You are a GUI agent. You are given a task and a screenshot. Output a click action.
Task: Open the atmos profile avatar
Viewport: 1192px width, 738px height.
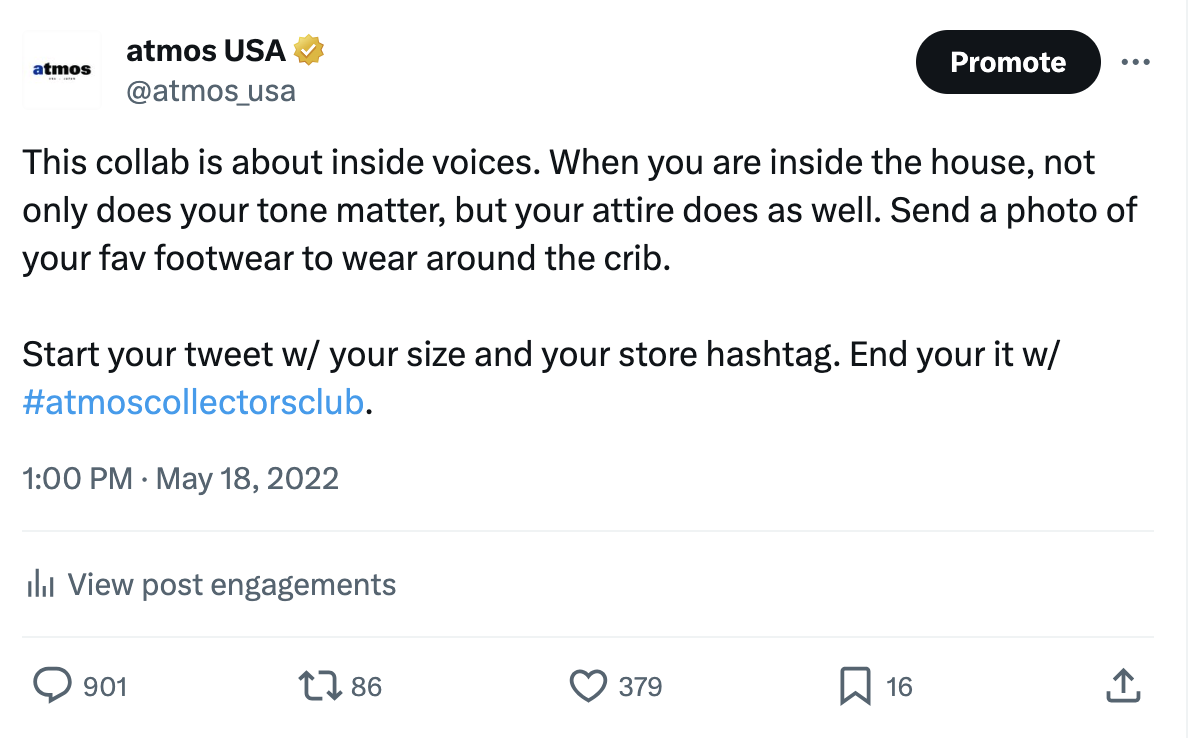(62, 69)
